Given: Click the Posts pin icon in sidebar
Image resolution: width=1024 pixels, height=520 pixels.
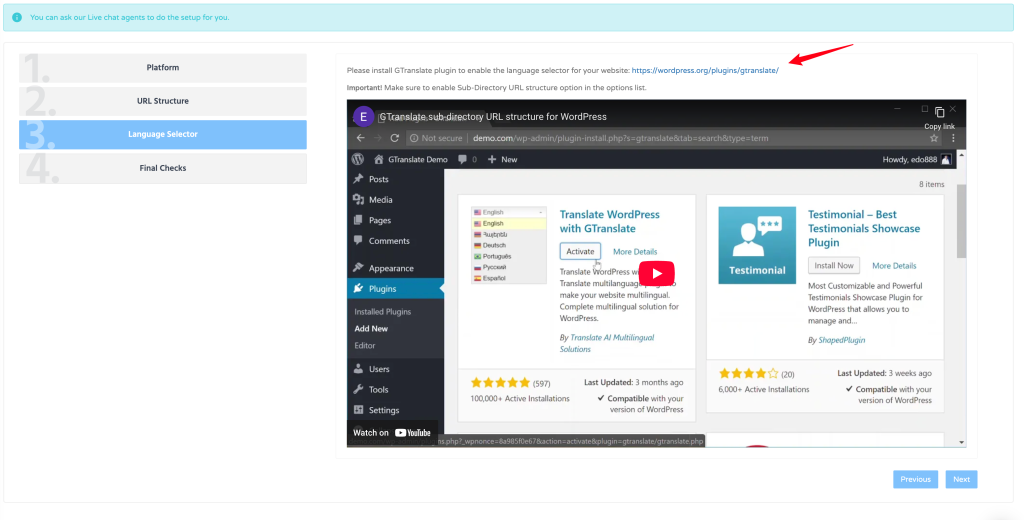Looking at the screenshot, I should click(358, 179).
